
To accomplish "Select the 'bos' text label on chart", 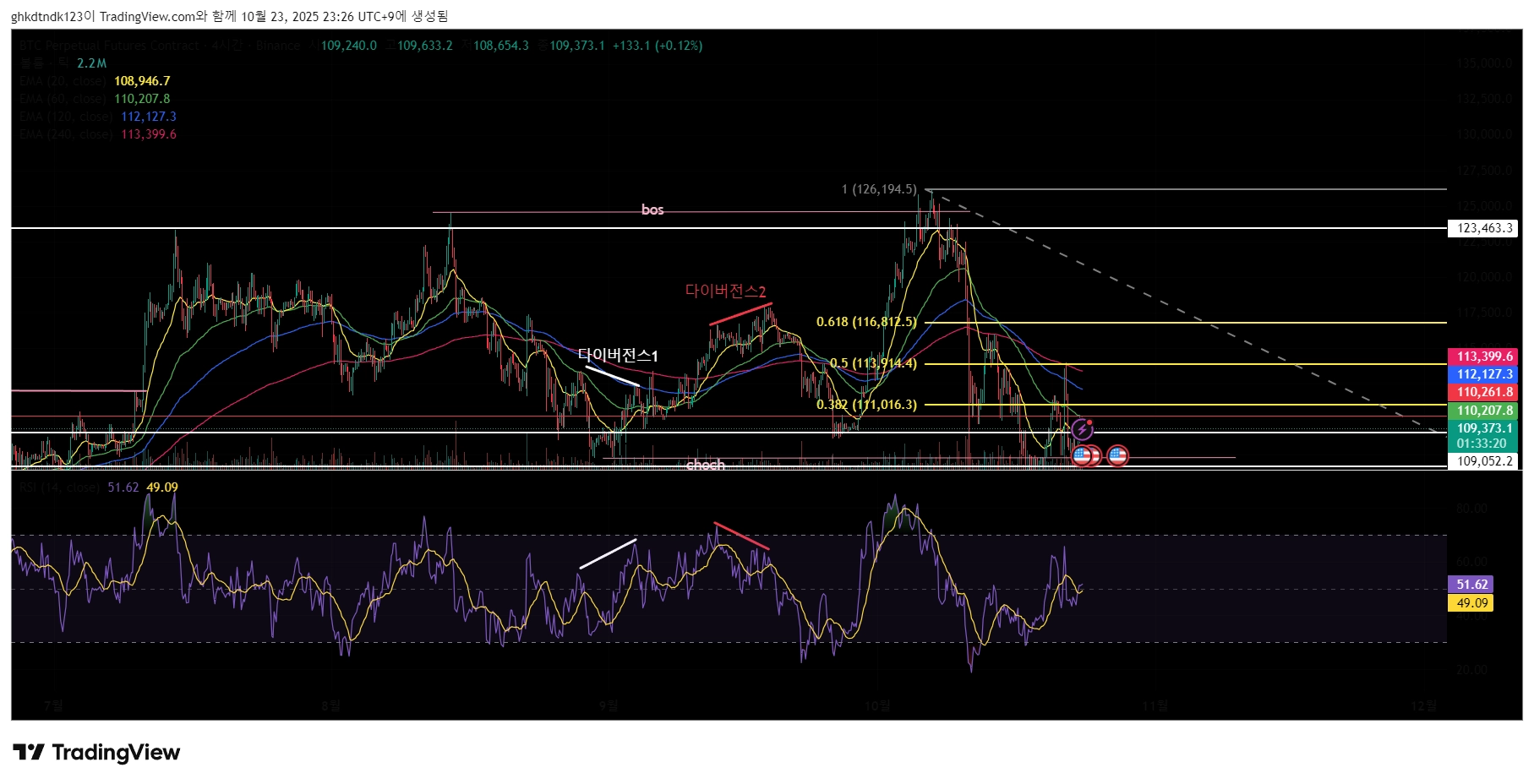I will (652, 210).
